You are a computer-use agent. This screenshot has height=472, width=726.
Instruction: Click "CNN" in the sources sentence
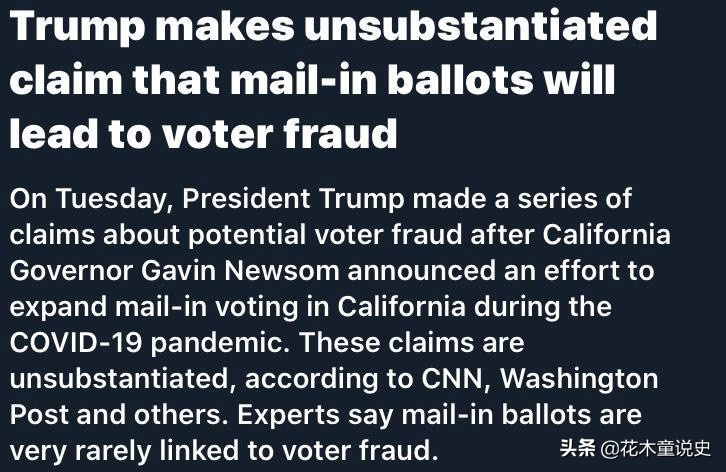click(x=452, y=379)
